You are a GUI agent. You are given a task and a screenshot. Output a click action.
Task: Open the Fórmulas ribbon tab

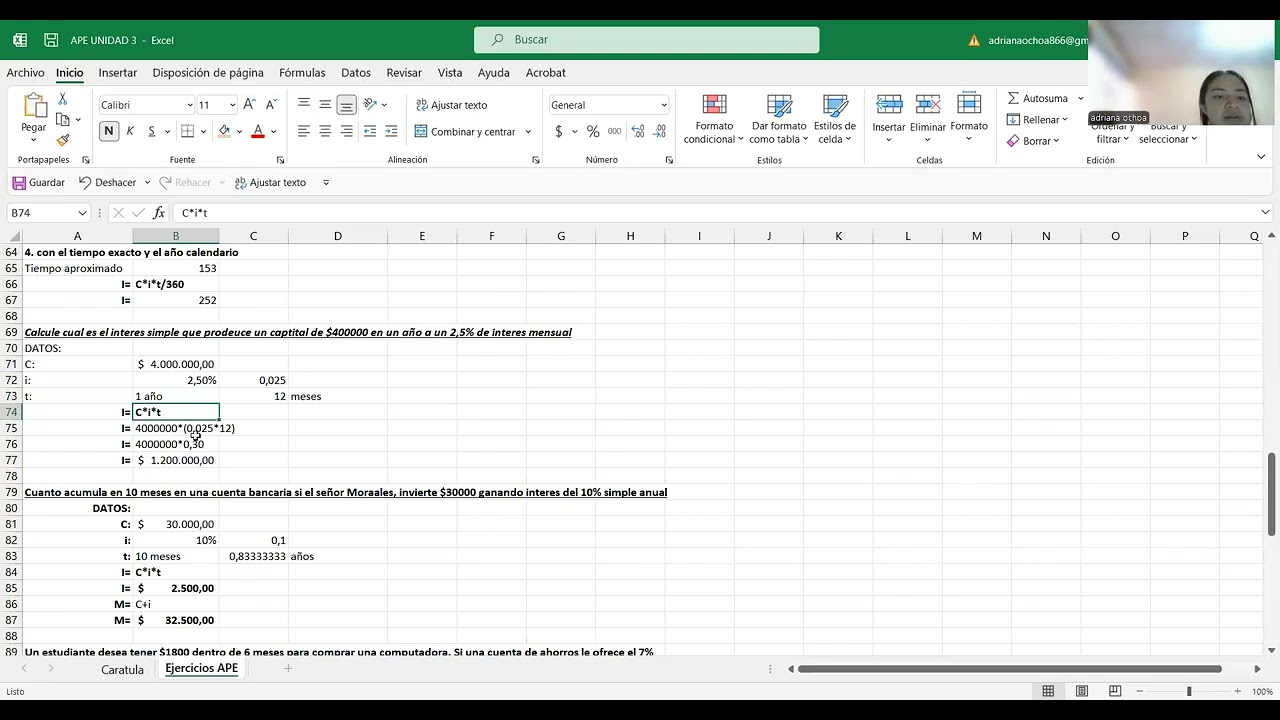tap(302, 73)
